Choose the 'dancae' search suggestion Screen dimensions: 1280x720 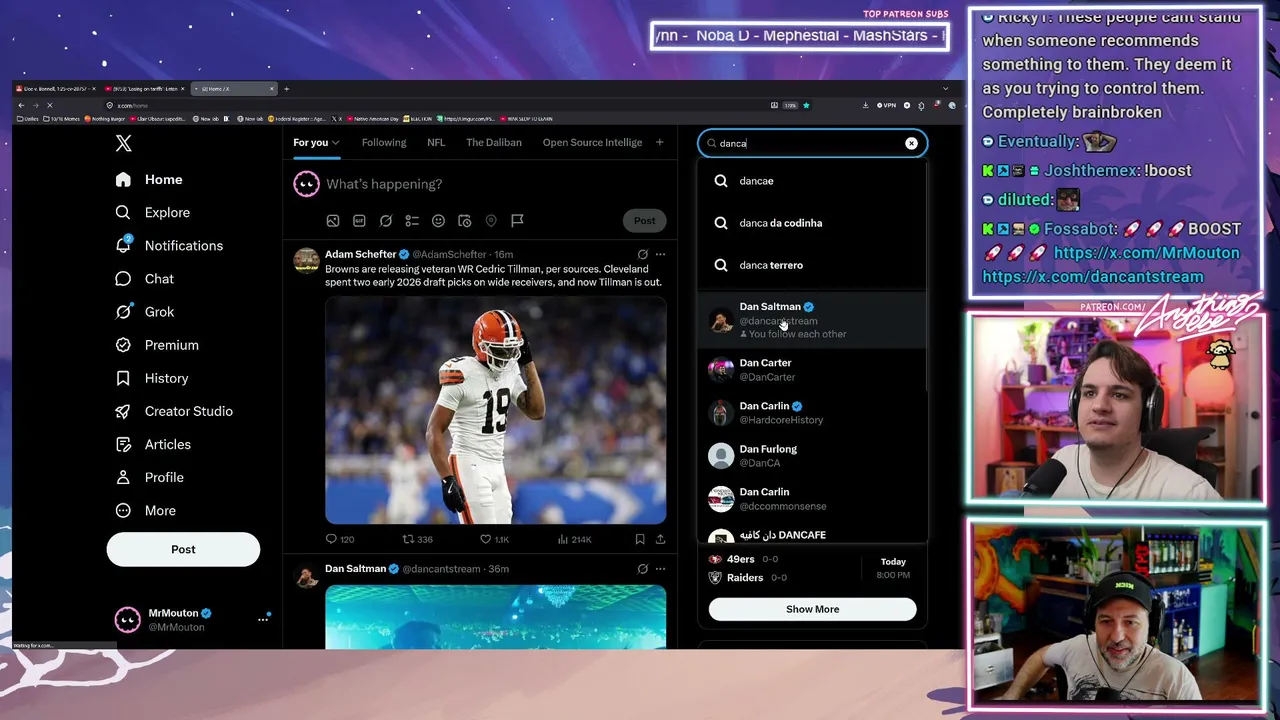812,181
